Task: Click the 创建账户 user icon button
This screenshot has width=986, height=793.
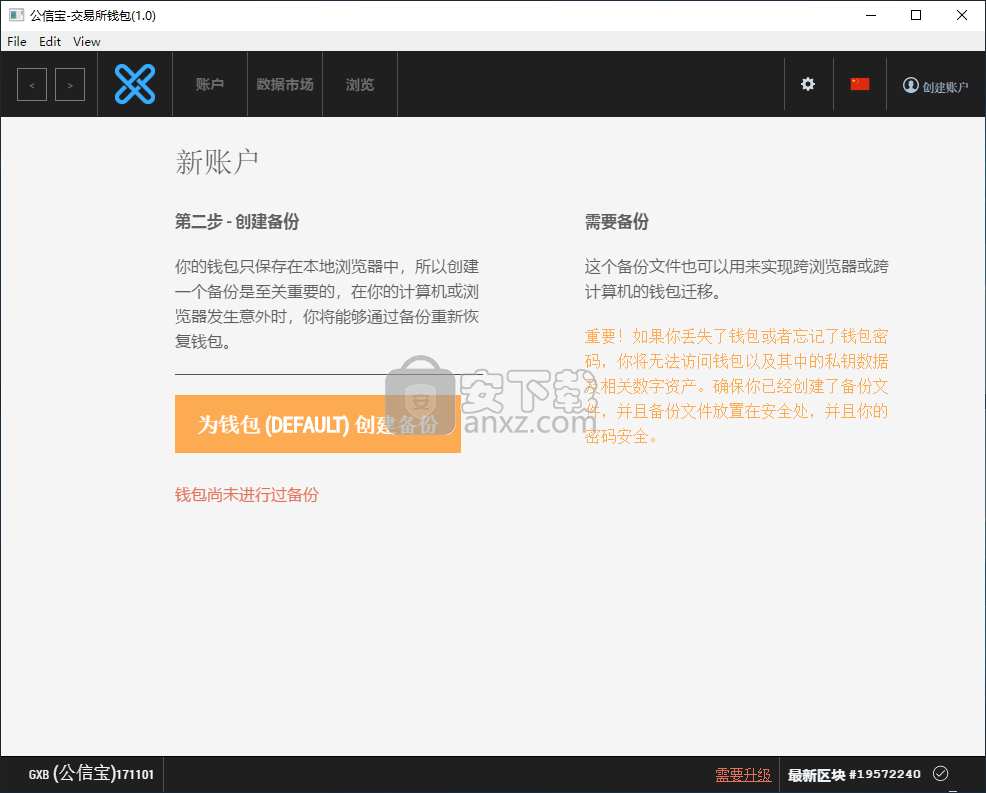Action: [x=936, y=86]
